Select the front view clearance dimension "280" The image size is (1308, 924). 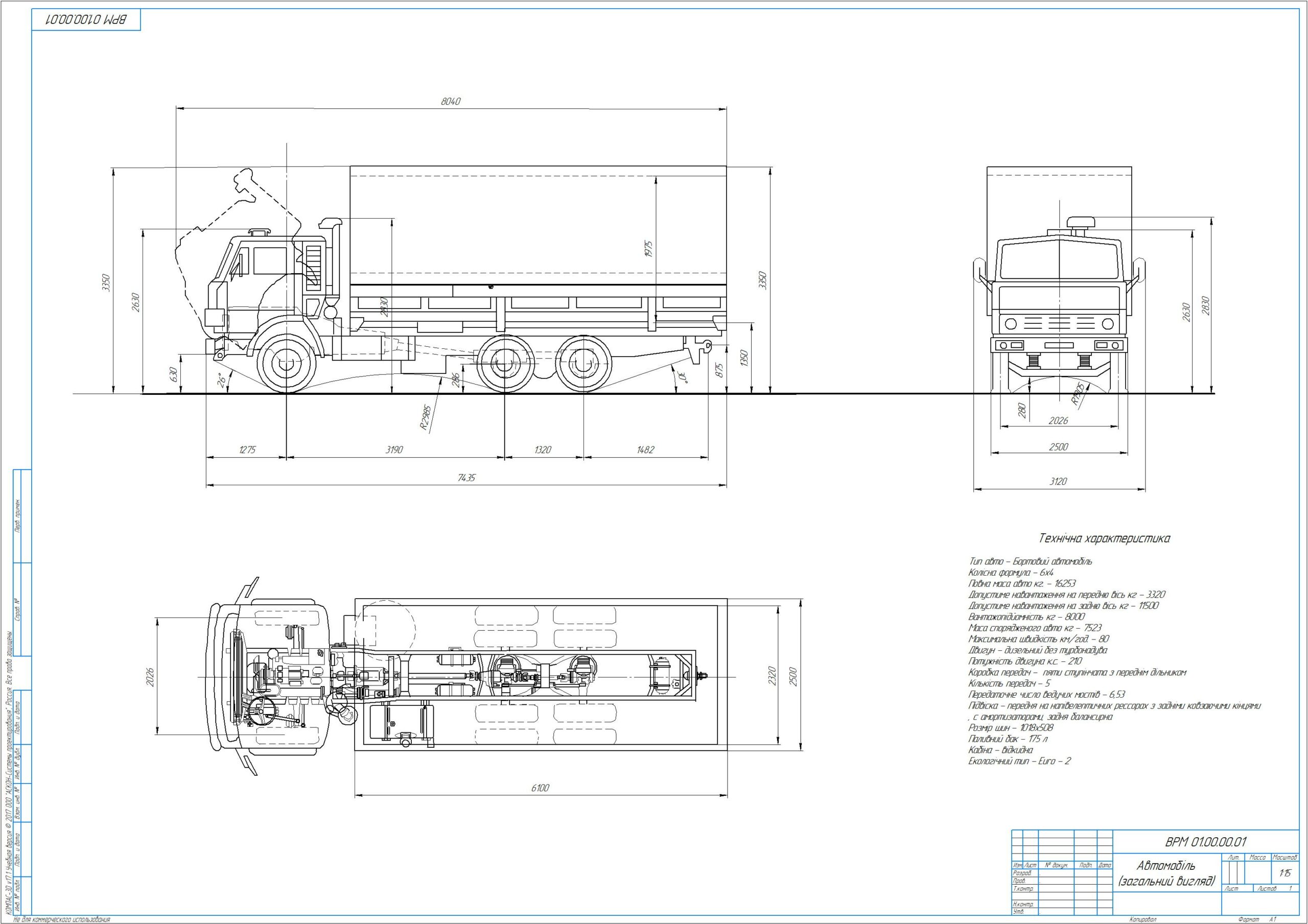(1021, 411)
